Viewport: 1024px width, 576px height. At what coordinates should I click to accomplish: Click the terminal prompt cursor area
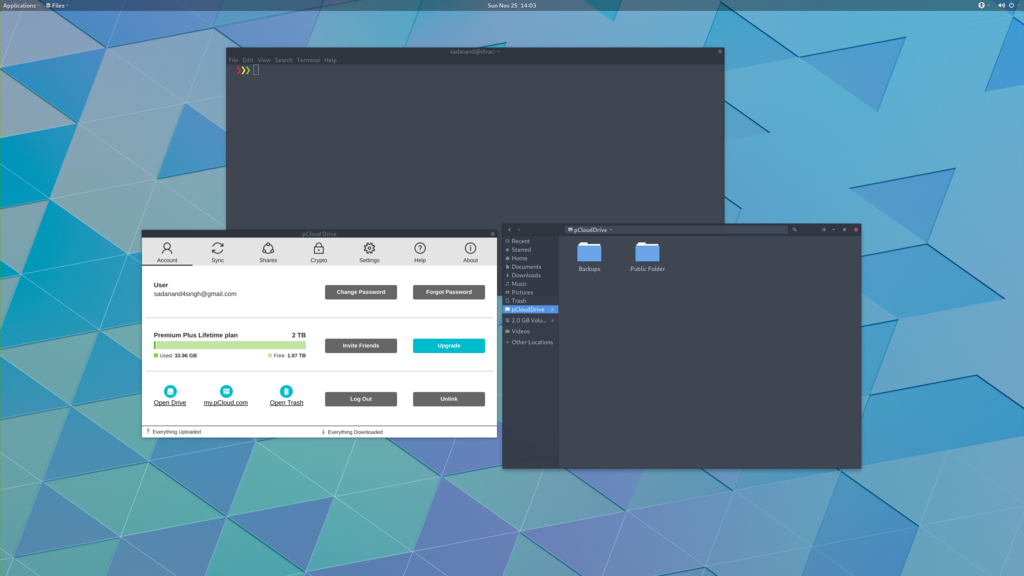[x=256, y=70]
